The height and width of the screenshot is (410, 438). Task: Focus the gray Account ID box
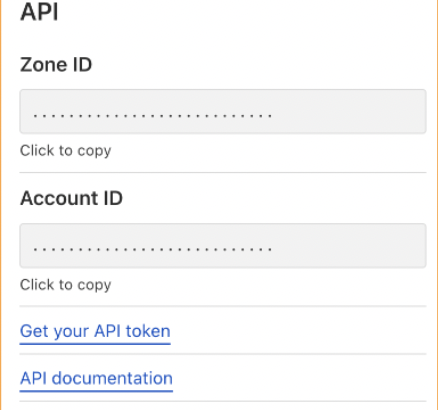pyautogui.click(x=223, y=245)
